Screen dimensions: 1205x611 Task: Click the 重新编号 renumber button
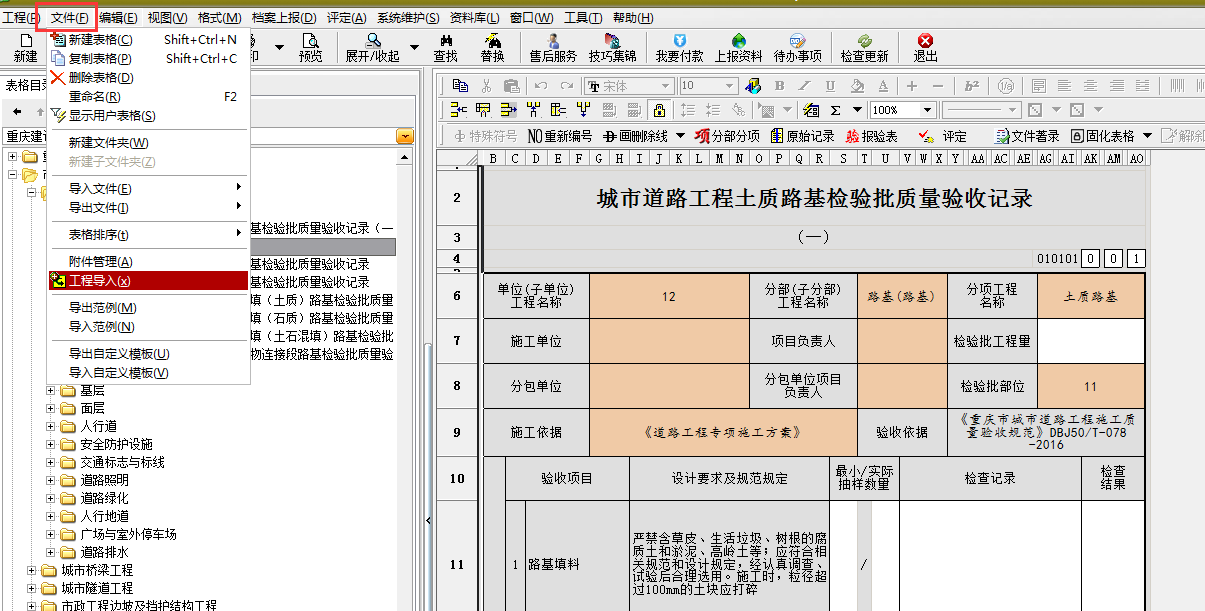pos(559,136)
